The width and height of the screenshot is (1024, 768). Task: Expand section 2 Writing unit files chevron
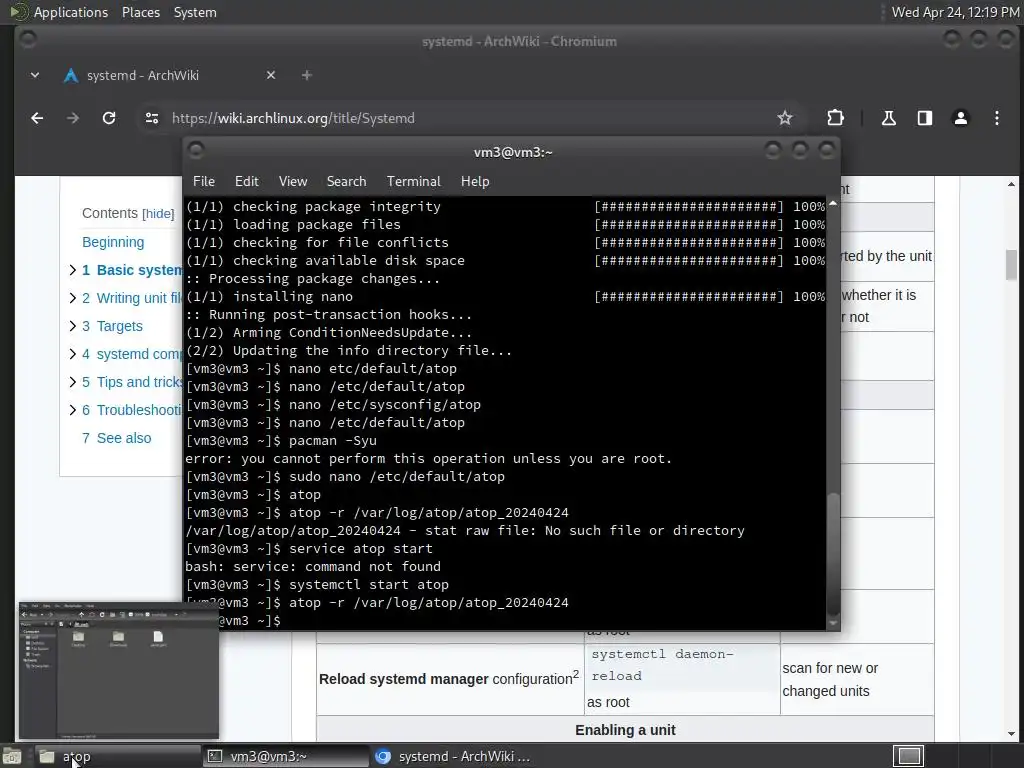(72, 298)
